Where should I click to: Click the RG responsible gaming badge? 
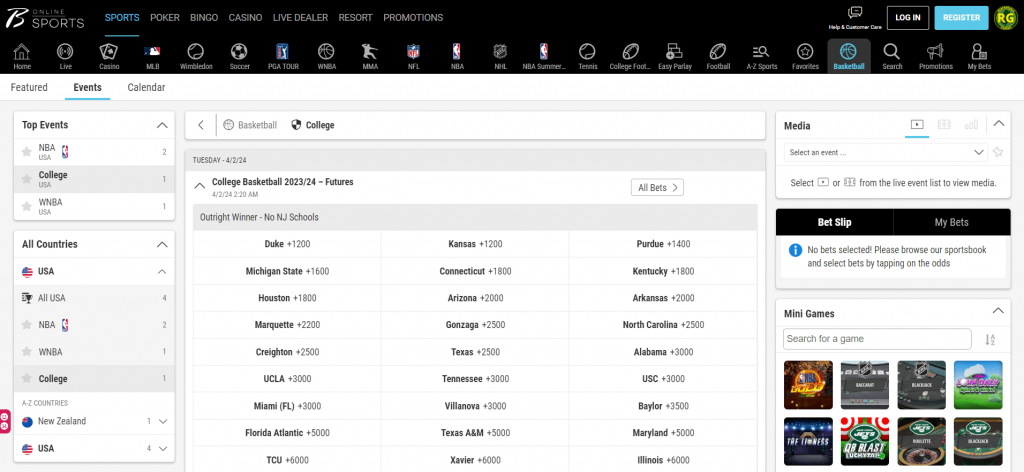pos(1005,18)
